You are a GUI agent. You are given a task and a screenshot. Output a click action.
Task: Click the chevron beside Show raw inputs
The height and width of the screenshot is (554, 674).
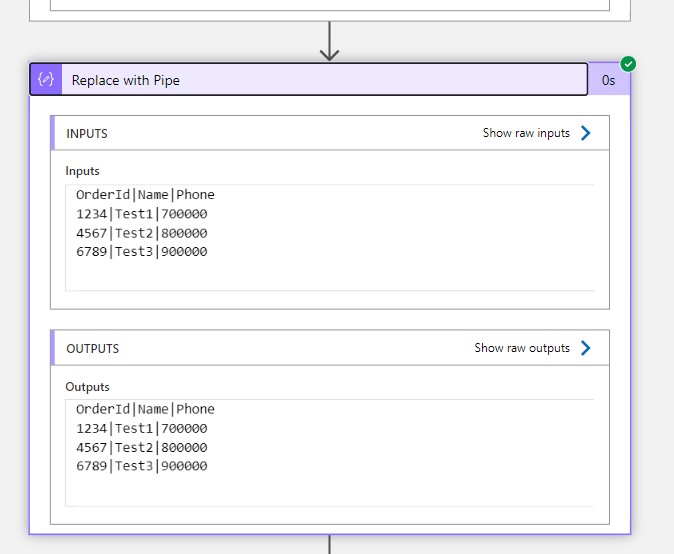[586, 133]
